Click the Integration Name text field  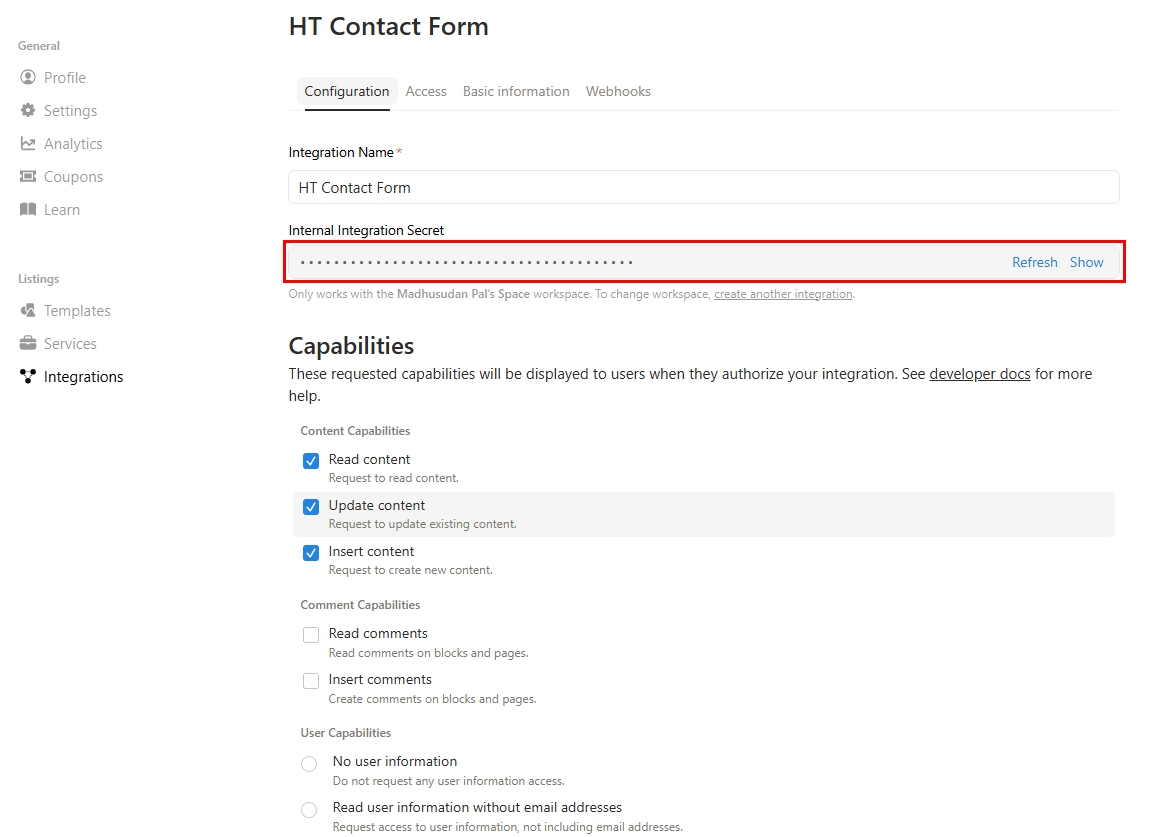[x=703, y=188]
